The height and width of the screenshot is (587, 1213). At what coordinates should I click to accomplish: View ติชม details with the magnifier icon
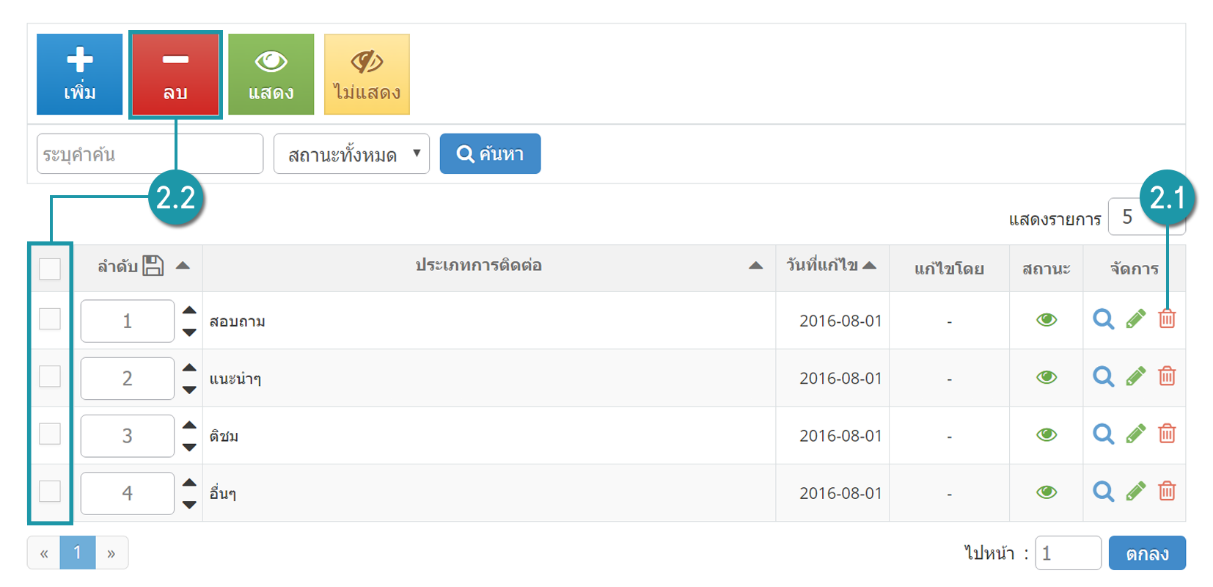tap(1103, 433)
